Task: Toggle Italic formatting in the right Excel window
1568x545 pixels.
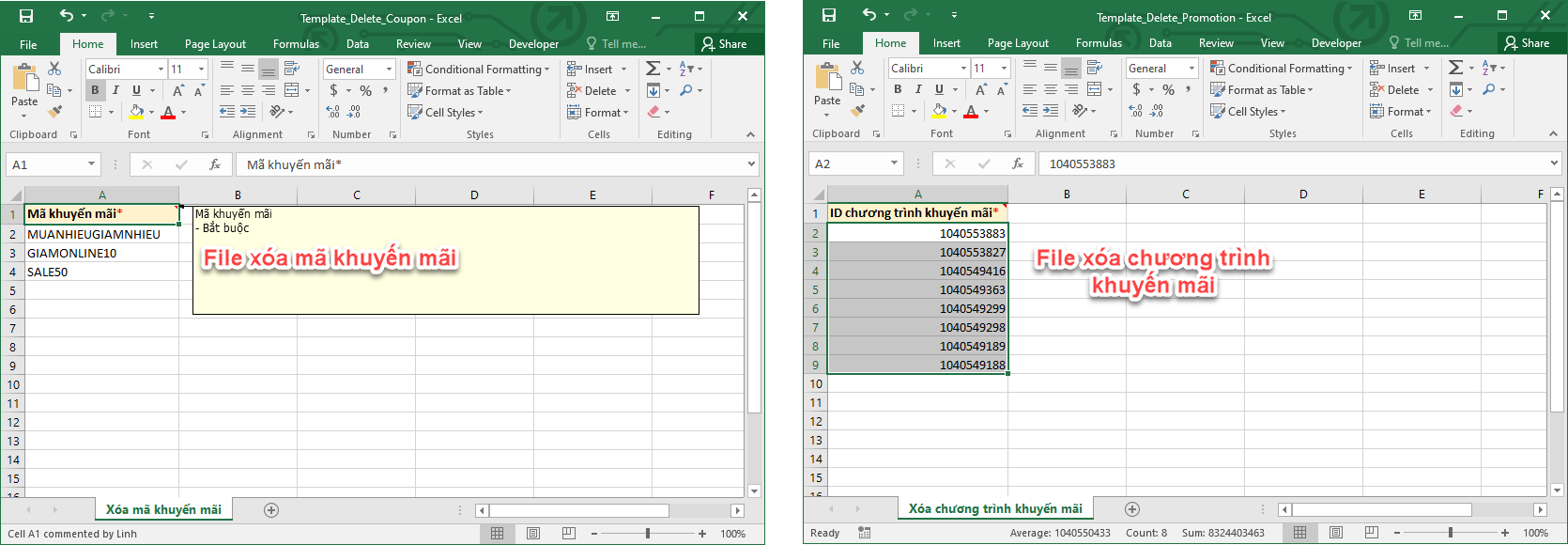Action: pyautogui.click(x=918, y=89)
